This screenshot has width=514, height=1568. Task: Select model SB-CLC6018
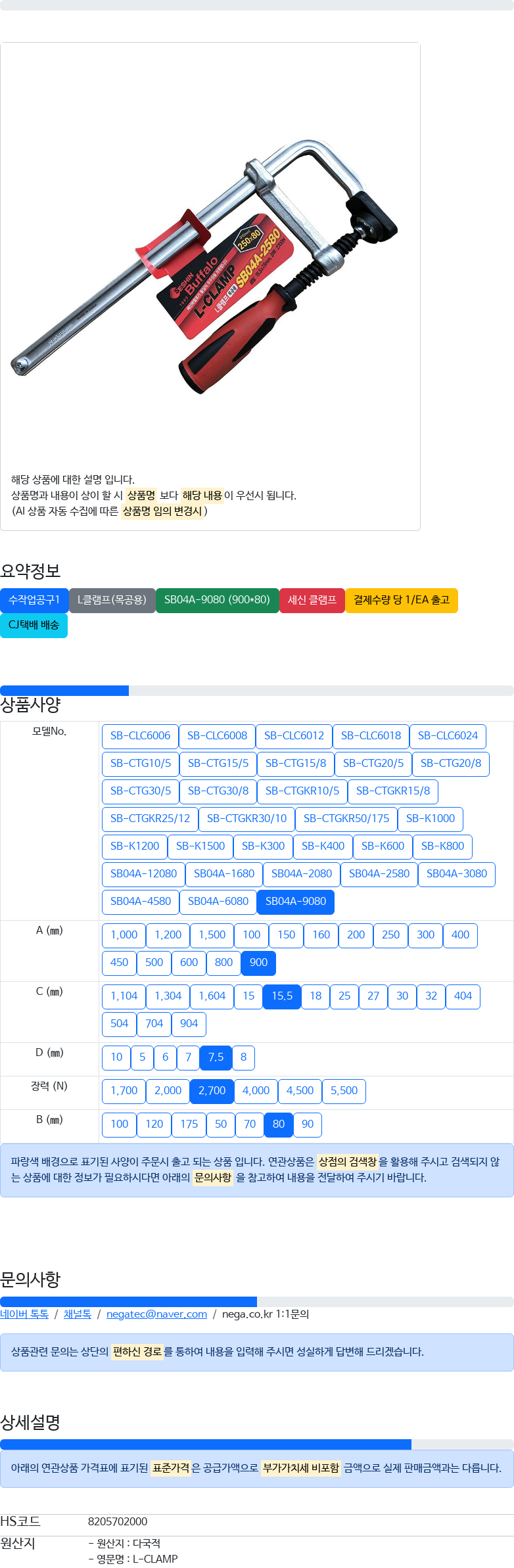(371, 736)
